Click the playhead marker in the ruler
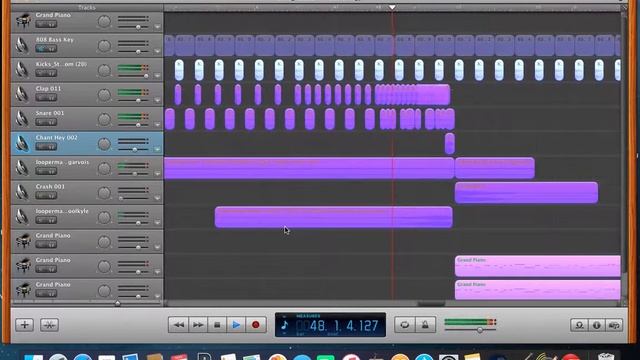This screenshot has height=360, width=640. (392, 7)
